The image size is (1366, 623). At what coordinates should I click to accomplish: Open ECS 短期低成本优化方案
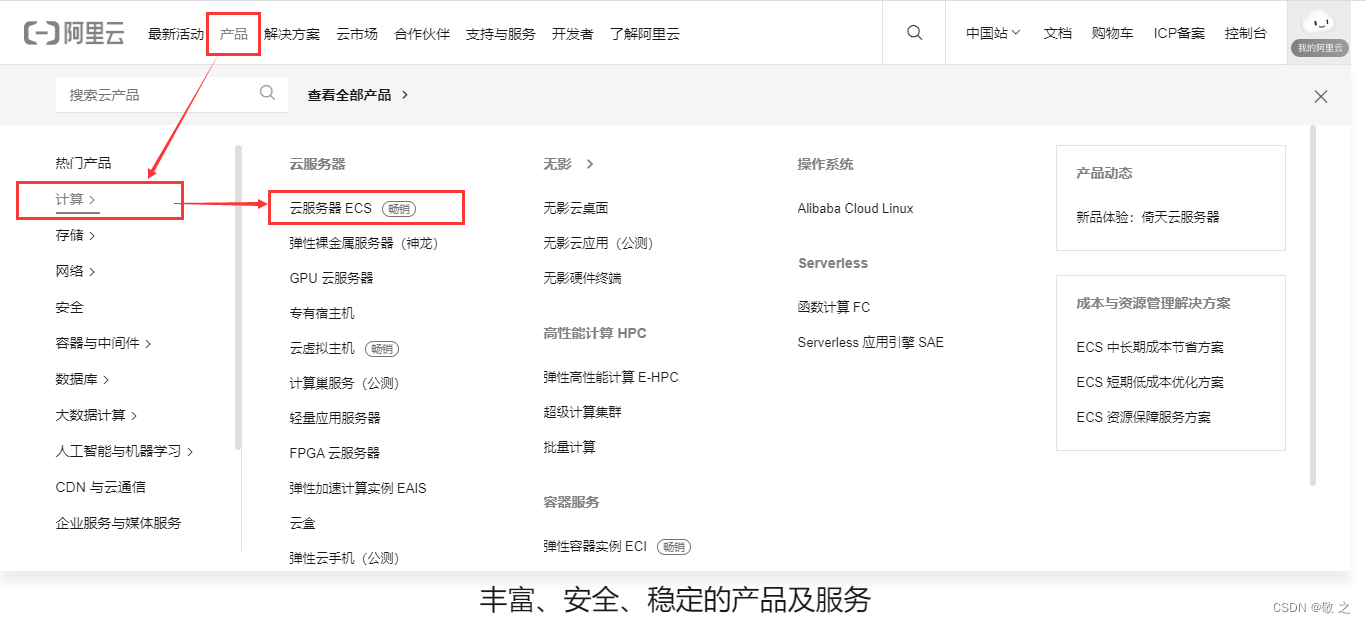(1150, 382)
